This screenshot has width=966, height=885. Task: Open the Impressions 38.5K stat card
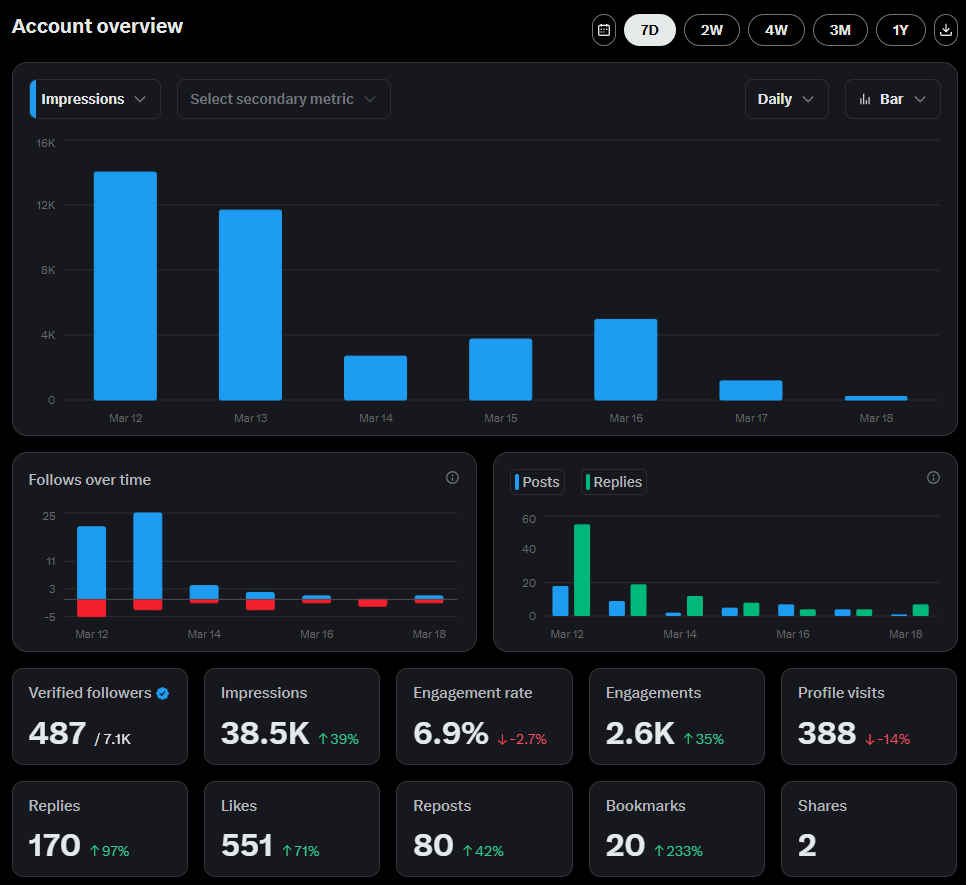coord(291,716)
